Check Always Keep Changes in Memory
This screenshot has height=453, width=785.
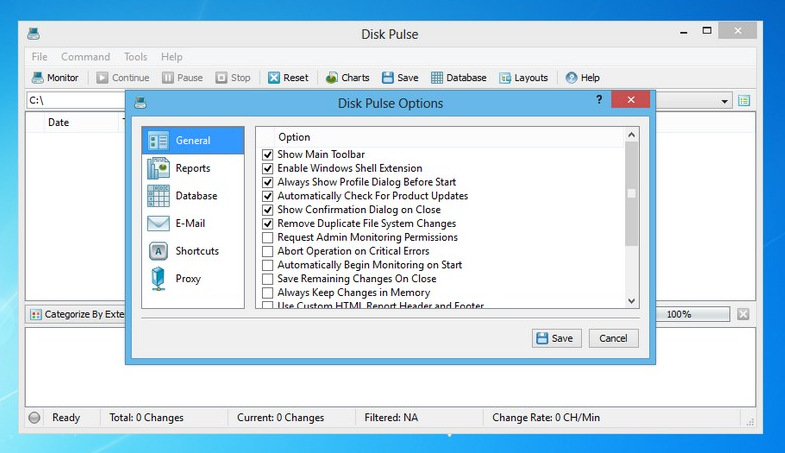[x=268, y=292]
